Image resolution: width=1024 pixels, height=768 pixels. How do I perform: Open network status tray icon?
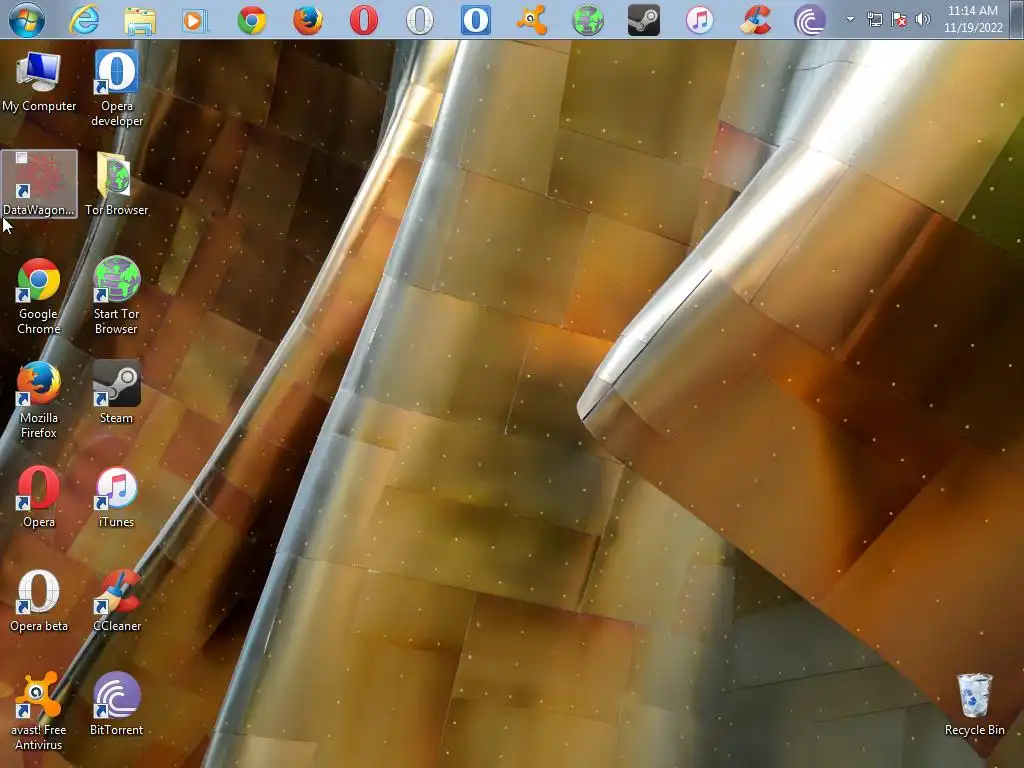[x=874, y=19]
